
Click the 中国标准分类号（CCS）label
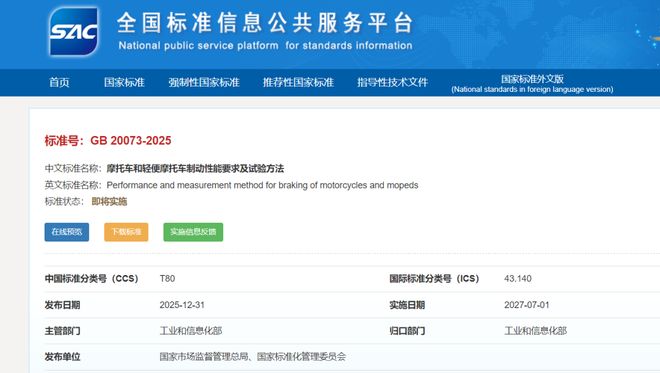91,279
